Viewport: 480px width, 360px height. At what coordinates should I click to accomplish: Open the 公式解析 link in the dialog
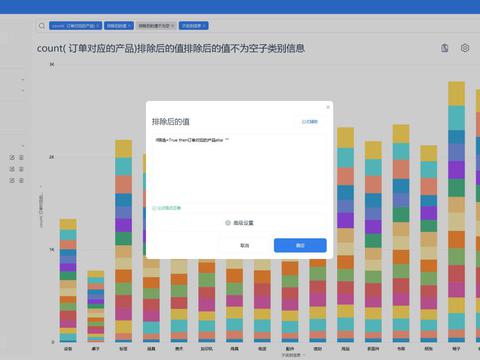coord(310,122)
